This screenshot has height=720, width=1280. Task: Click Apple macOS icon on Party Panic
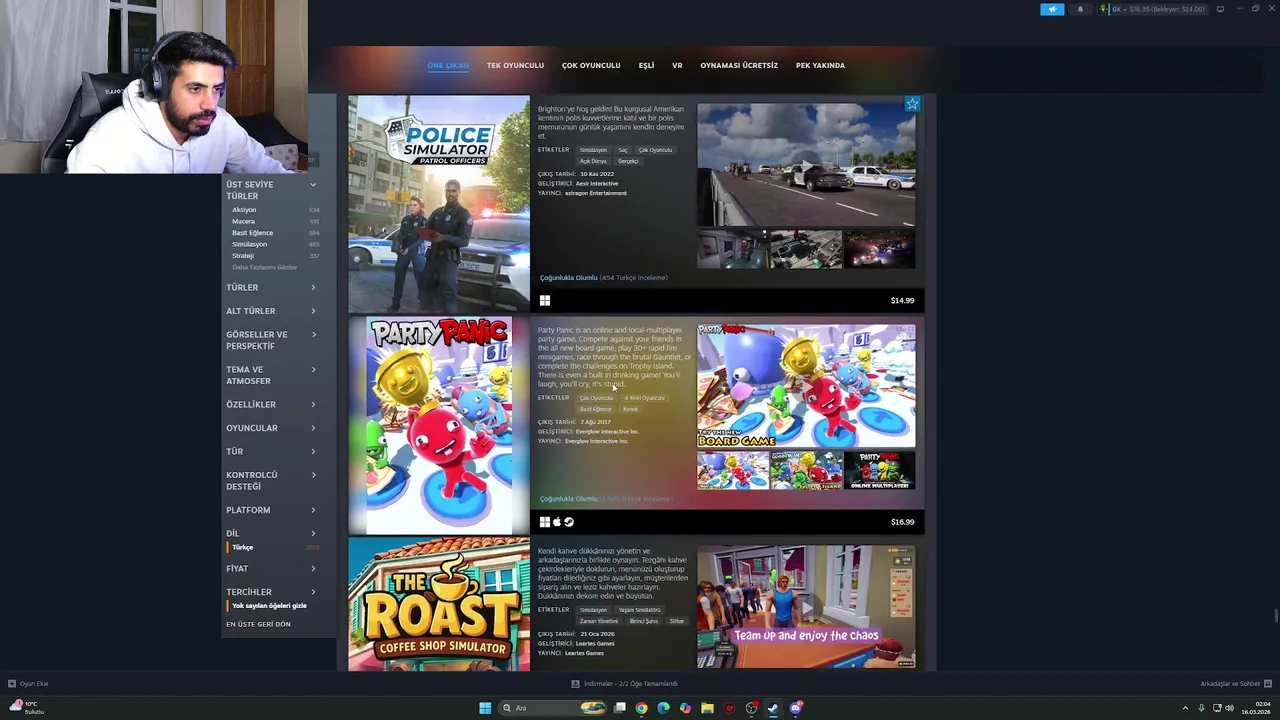[557, 522]
